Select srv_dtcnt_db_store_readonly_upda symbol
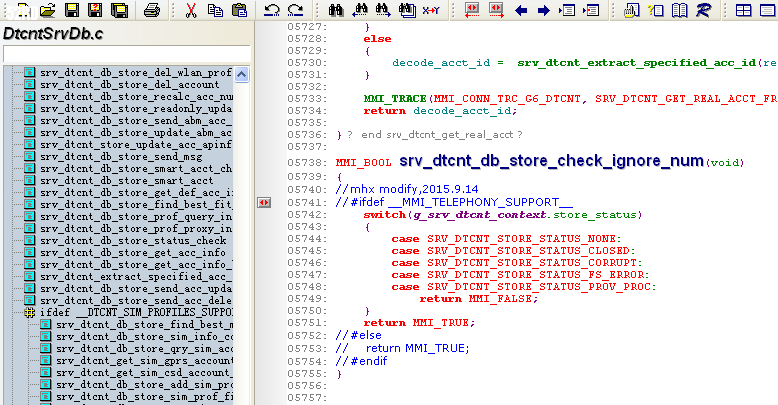Viewport: 778px width, 405px height. [x=136, y=108]
